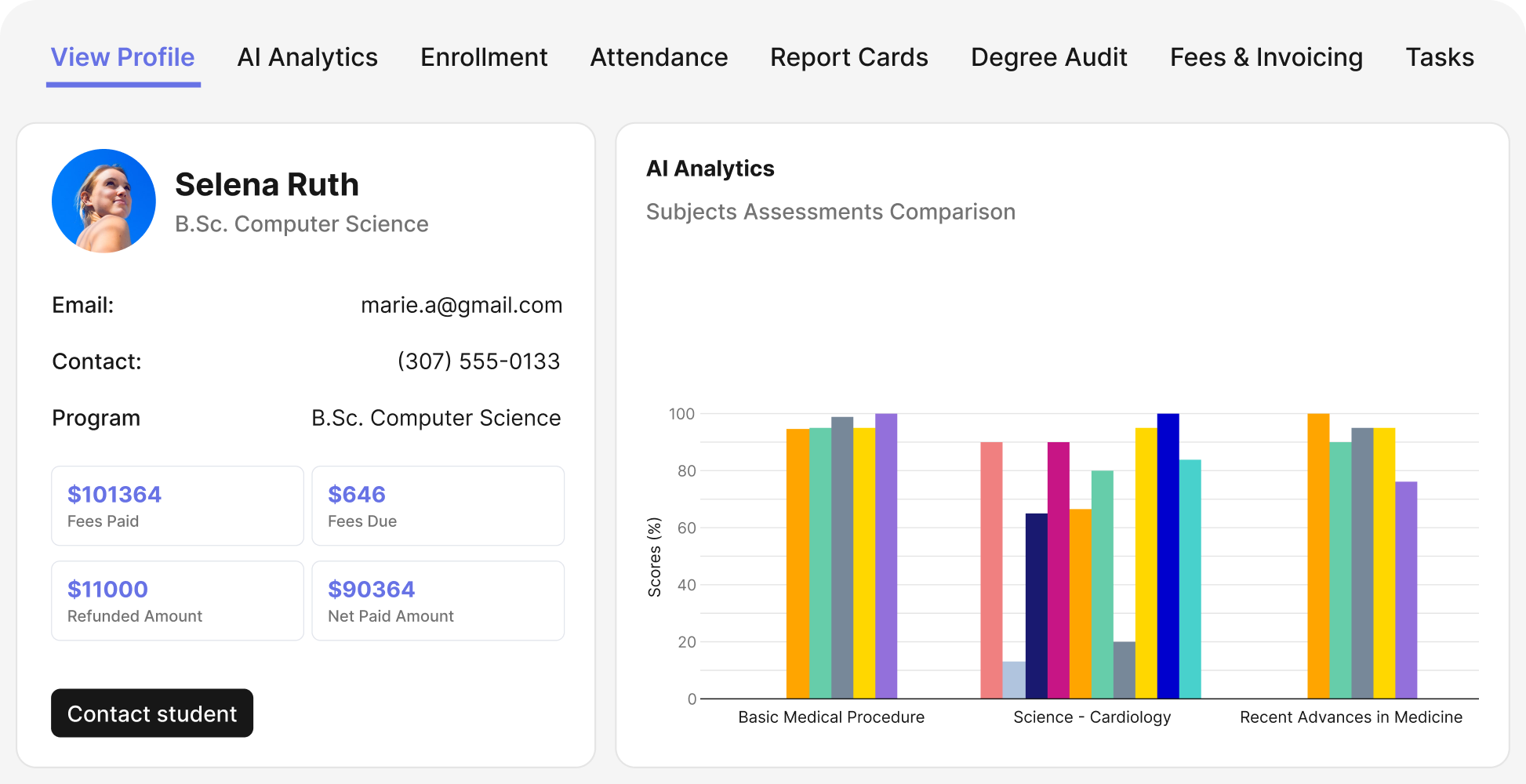Click the Subjects Assessments Comparison subtitle
Viewport: 1526px width, 784px height.
coord(830,212)
